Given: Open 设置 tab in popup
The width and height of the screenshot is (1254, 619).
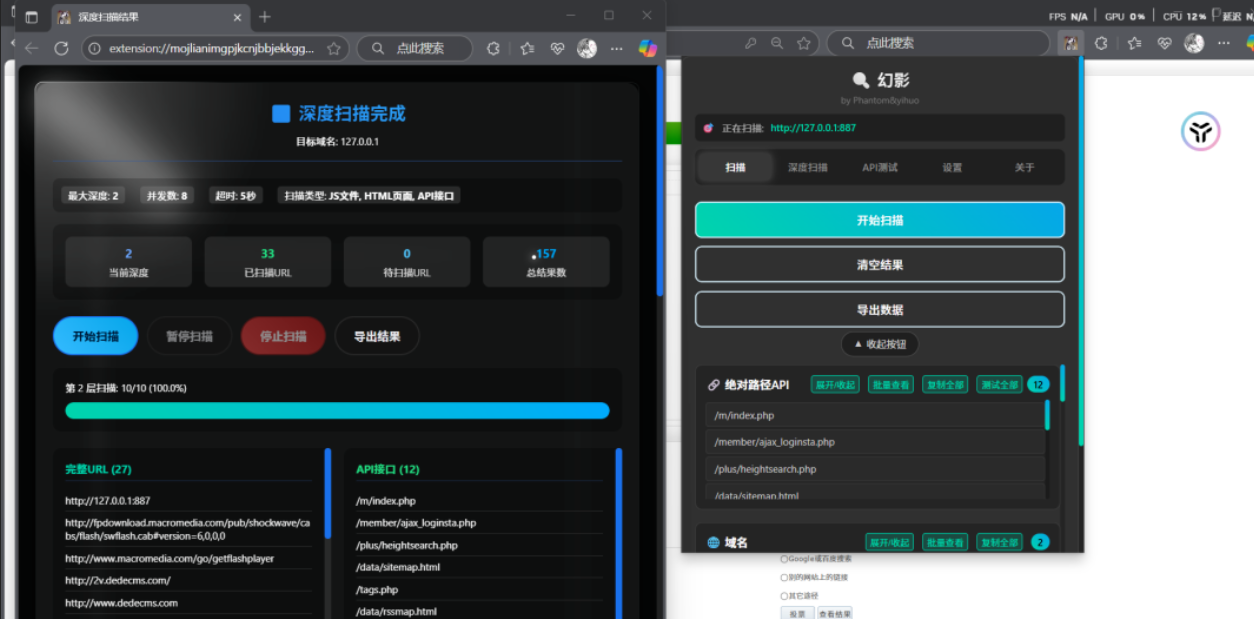Looking at the screenshot, I should 952,167.
